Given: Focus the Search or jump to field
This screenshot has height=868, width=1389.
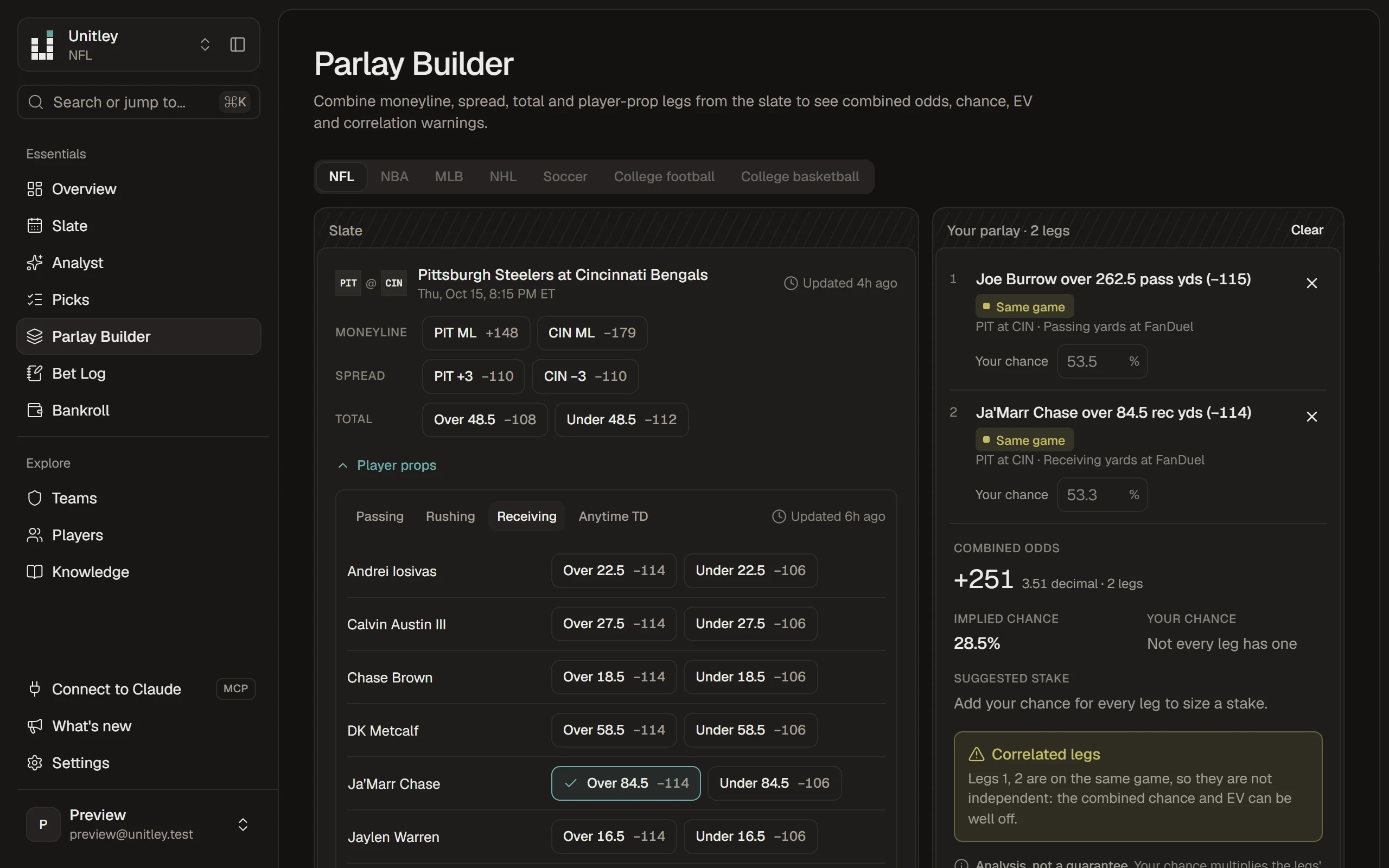Looking at the screenshot, I should [x=139, y=102].
